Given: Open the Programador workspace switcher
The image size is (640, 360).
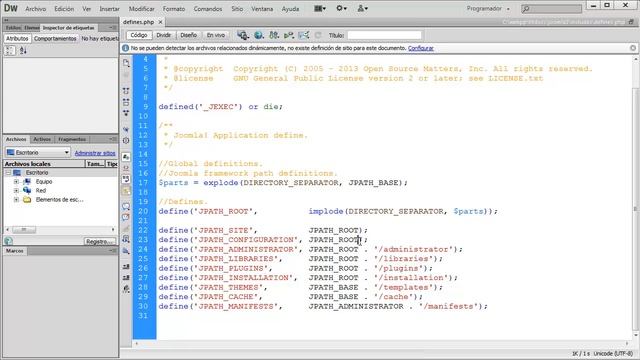Looking at the screenshot, I should [x=488, y=9].
